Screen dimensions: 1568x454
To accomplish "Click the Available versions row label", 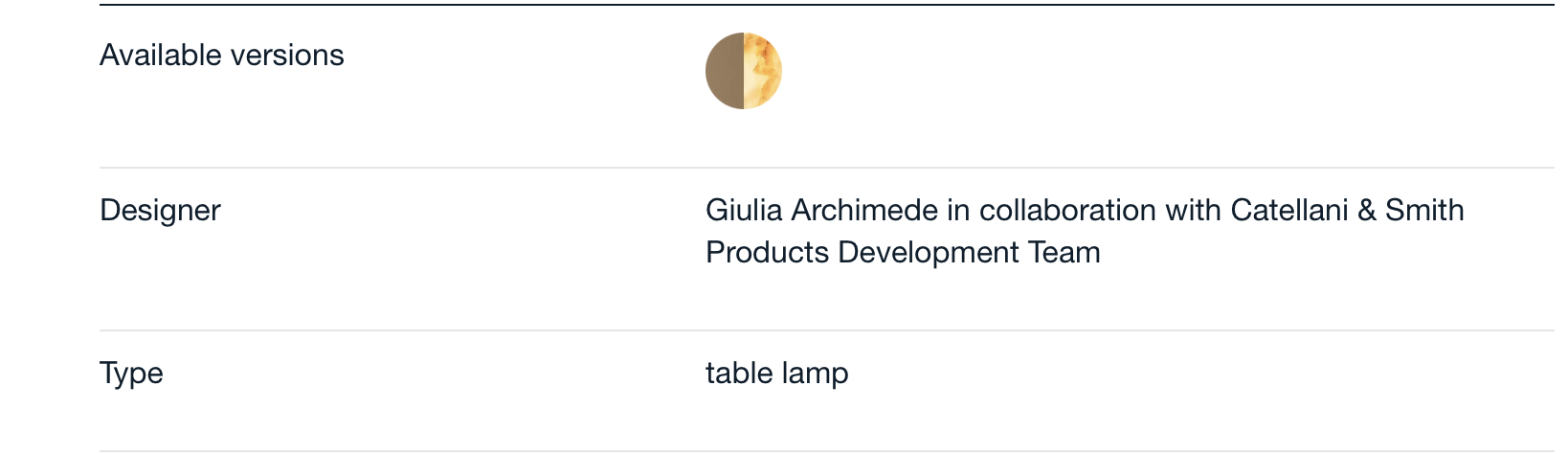I will [x=222, y=56].
